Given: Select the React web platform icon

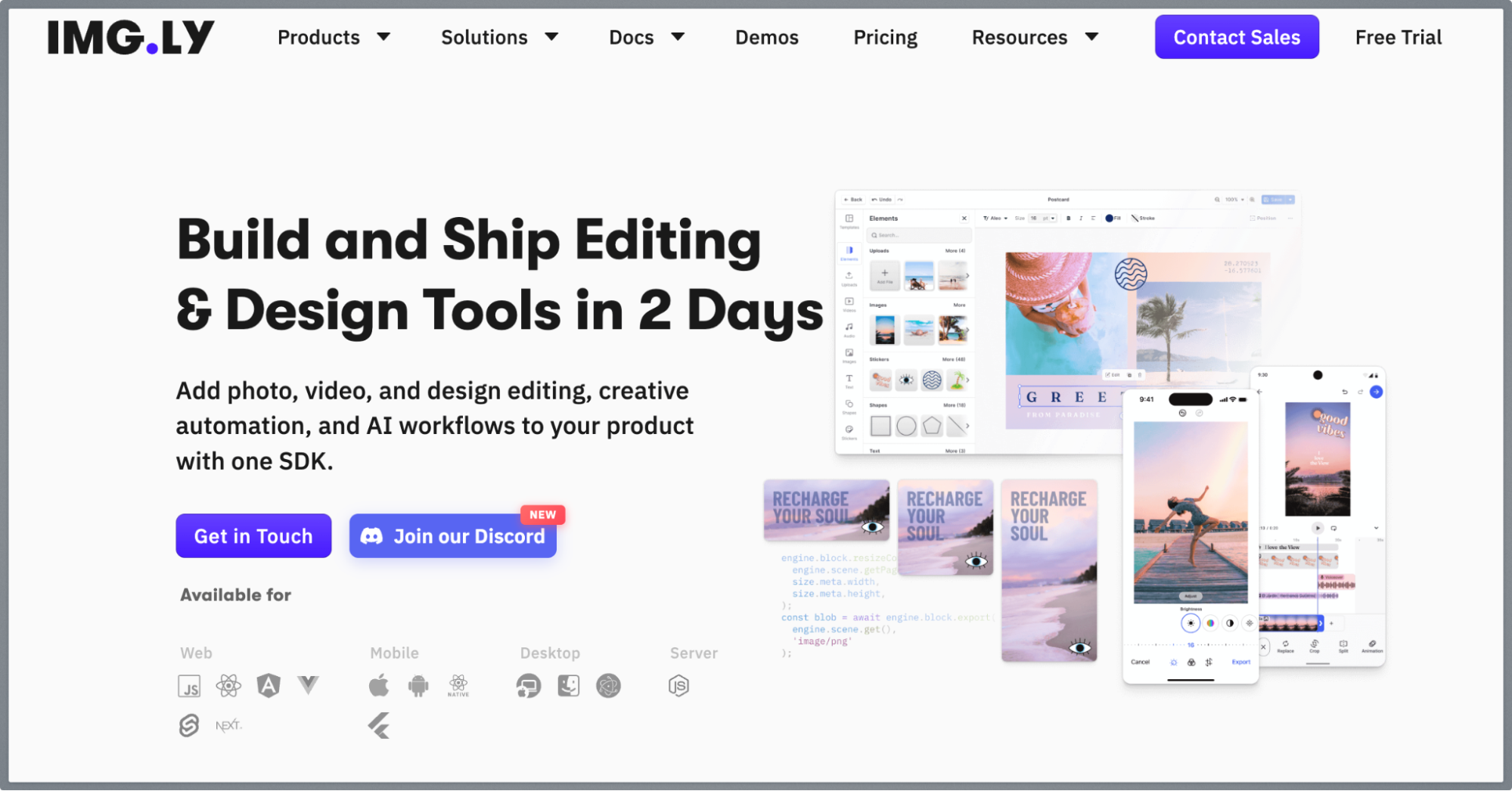Looking at the screenshot, I should 228,686.
